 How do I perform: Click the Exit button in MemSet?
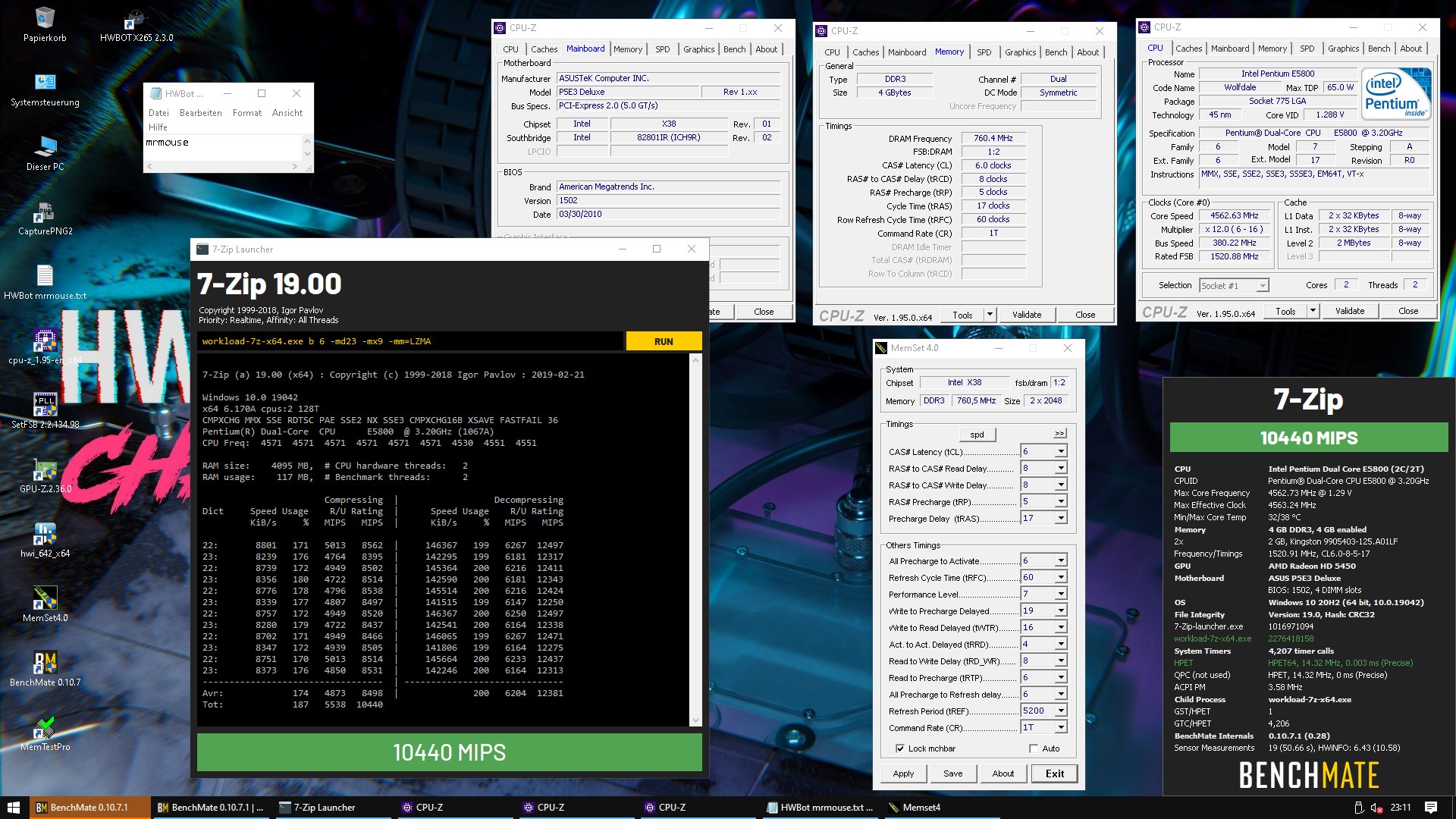point(1054,773)
